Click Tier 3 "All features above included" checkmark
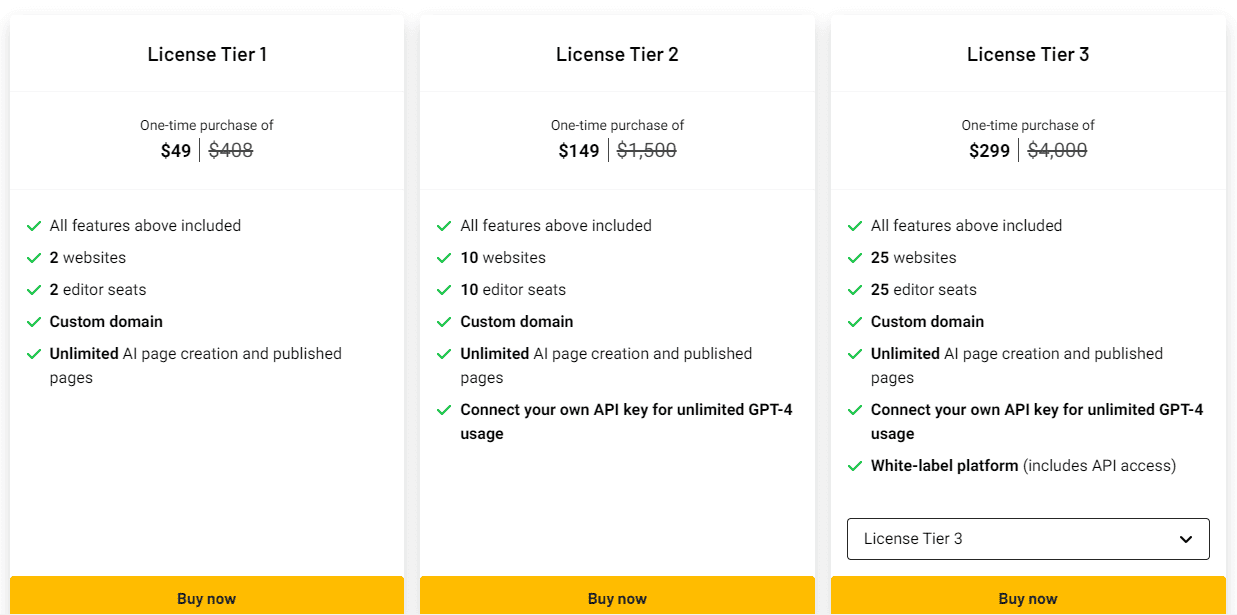 click(855, 226)
